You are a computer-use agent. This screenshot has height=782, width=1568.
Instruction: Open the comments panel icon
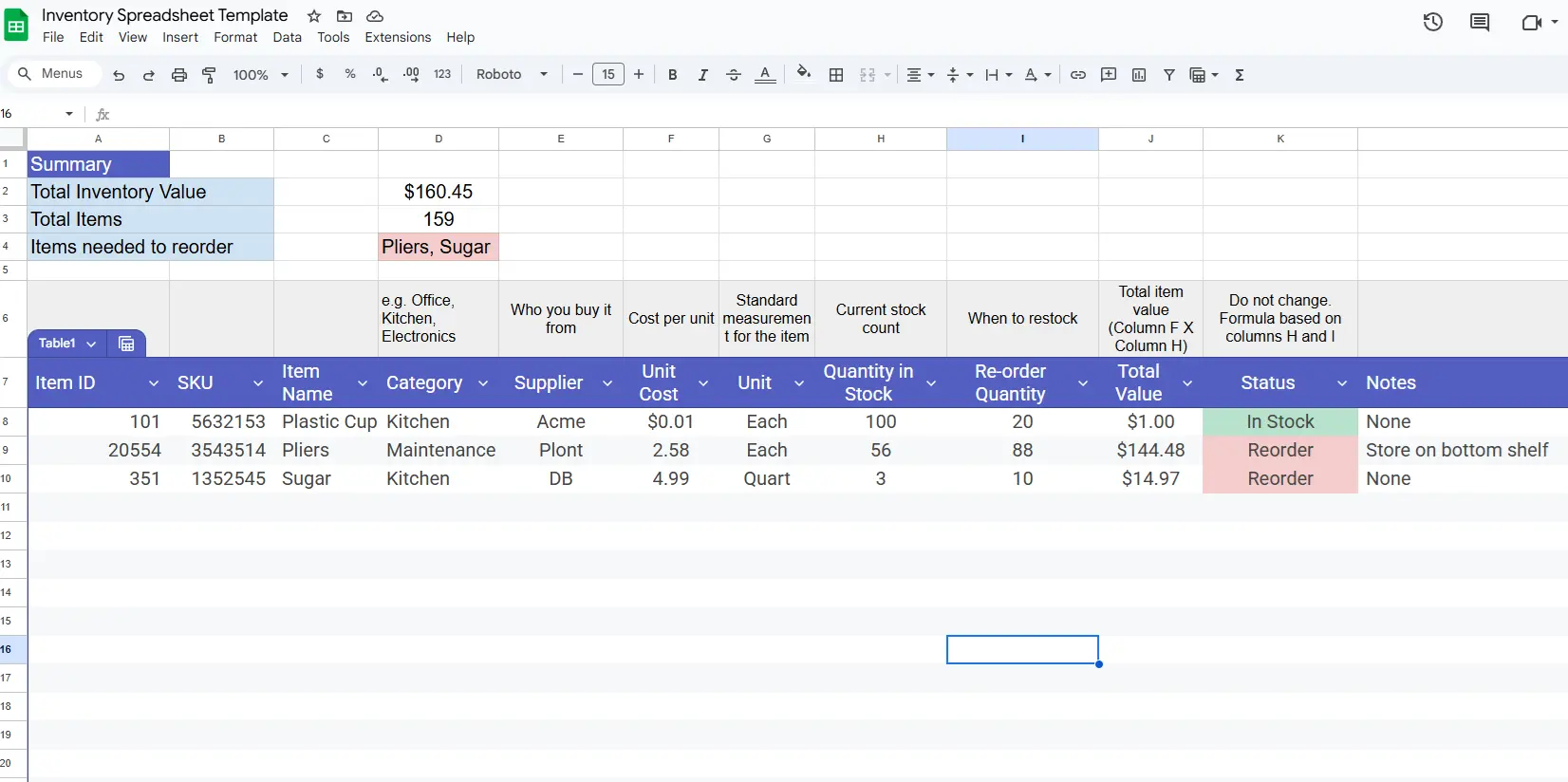pos(1479,23)
